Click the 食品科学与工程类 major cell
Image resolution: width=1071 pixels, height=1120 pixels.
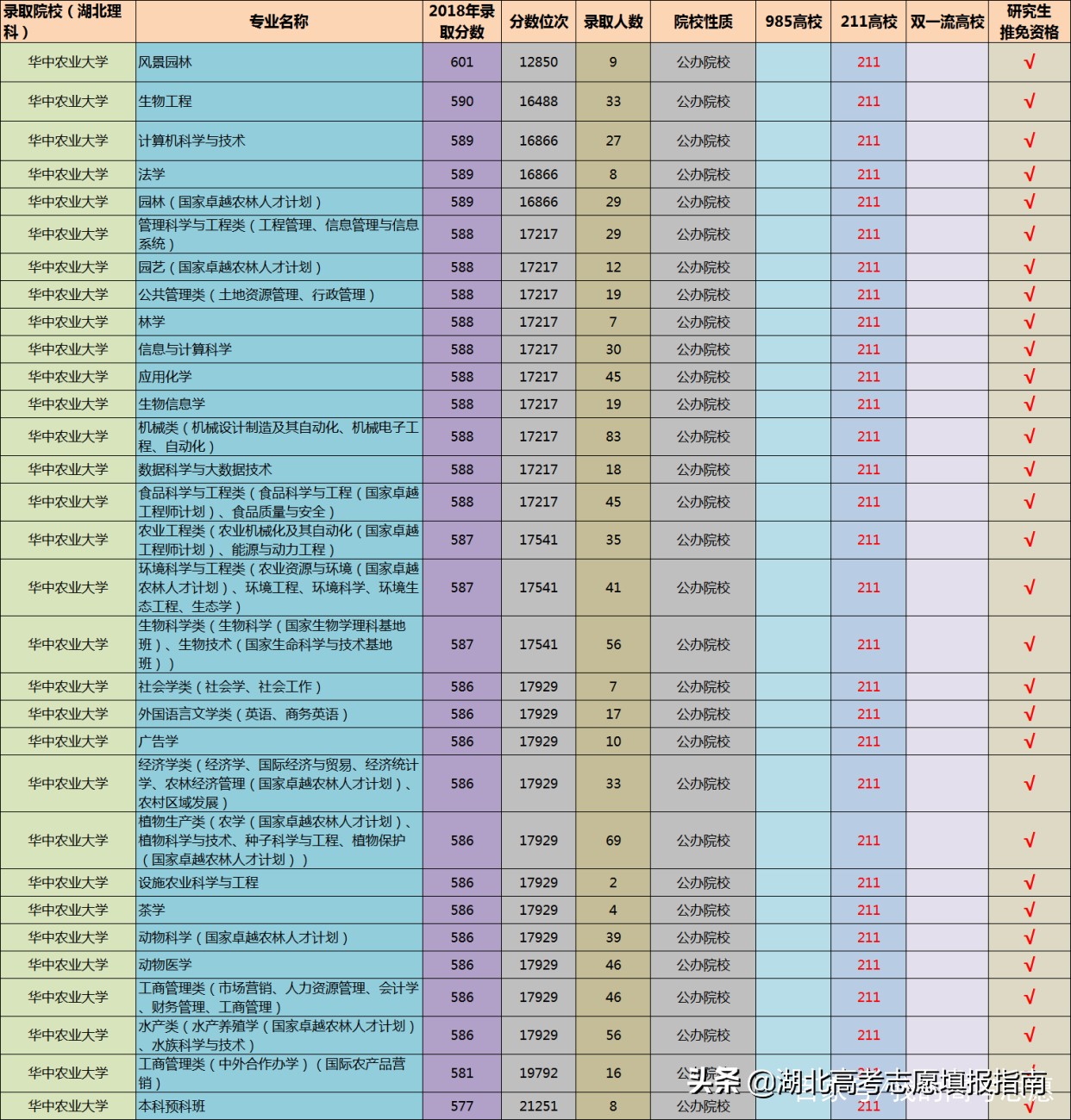(279, 502)
